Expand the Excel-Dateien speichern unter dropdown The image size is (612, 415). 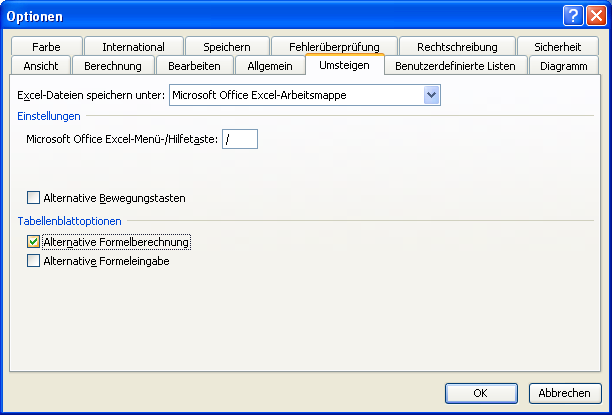pos(432,95)
